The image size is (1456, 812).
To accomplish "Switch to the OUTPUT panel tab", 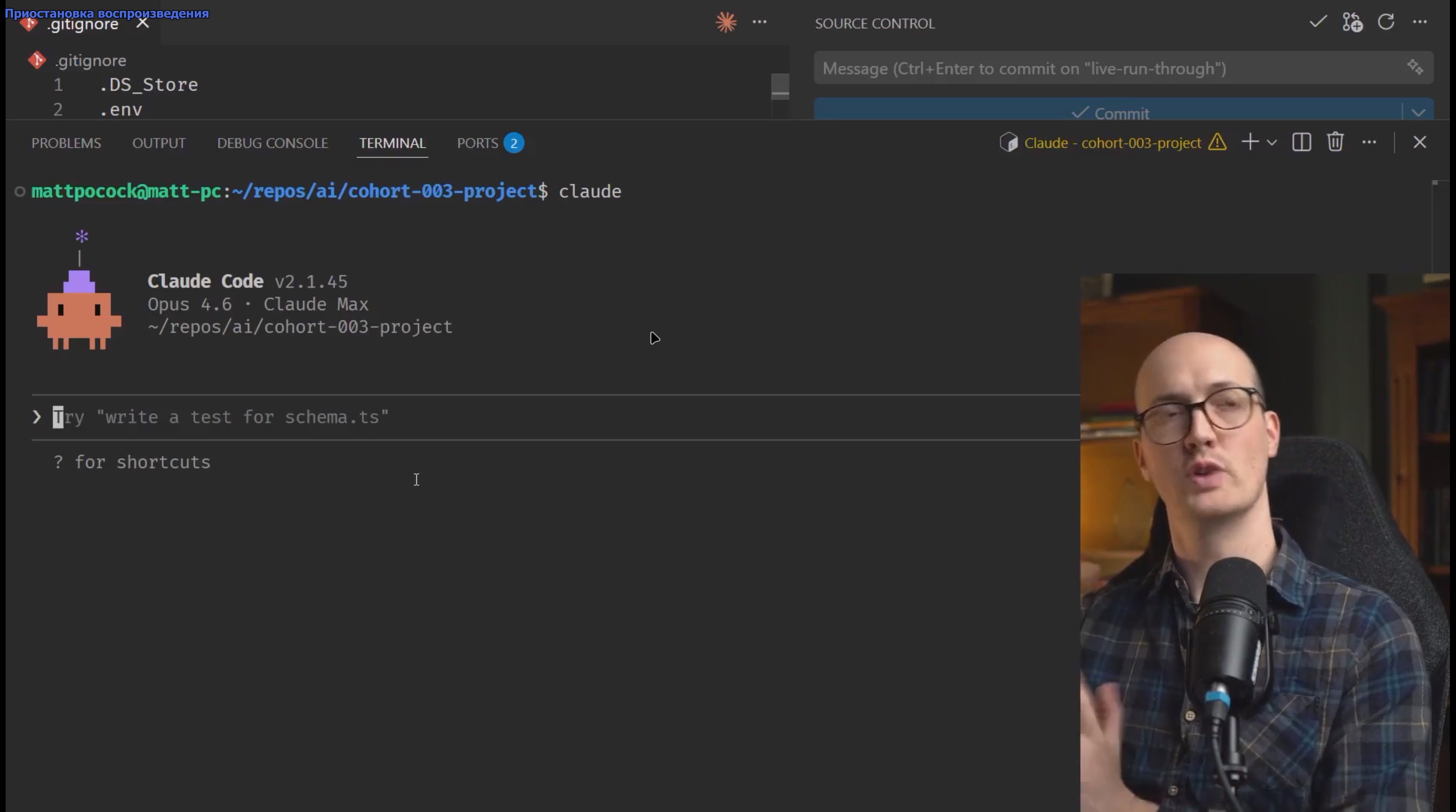I will 159,143.
